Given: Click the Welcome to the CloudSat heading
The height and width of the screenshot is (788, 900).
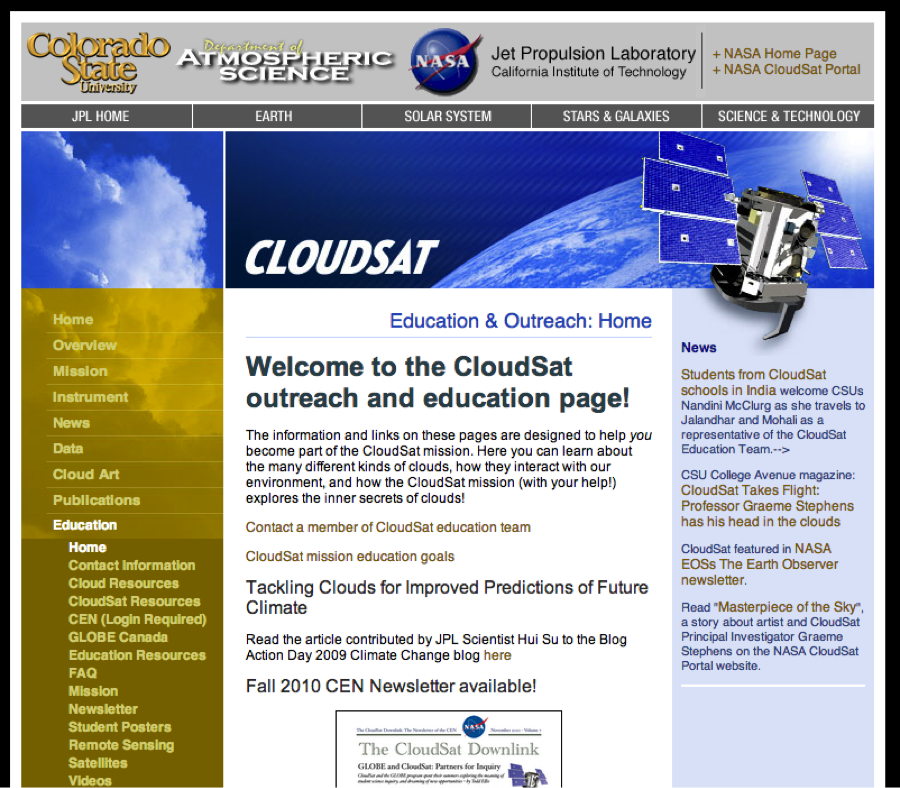Looking at the screenshot, I should 437,382.
